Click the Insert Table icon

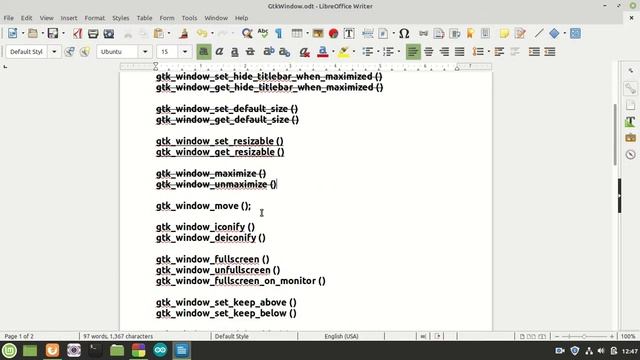point(297,33)
